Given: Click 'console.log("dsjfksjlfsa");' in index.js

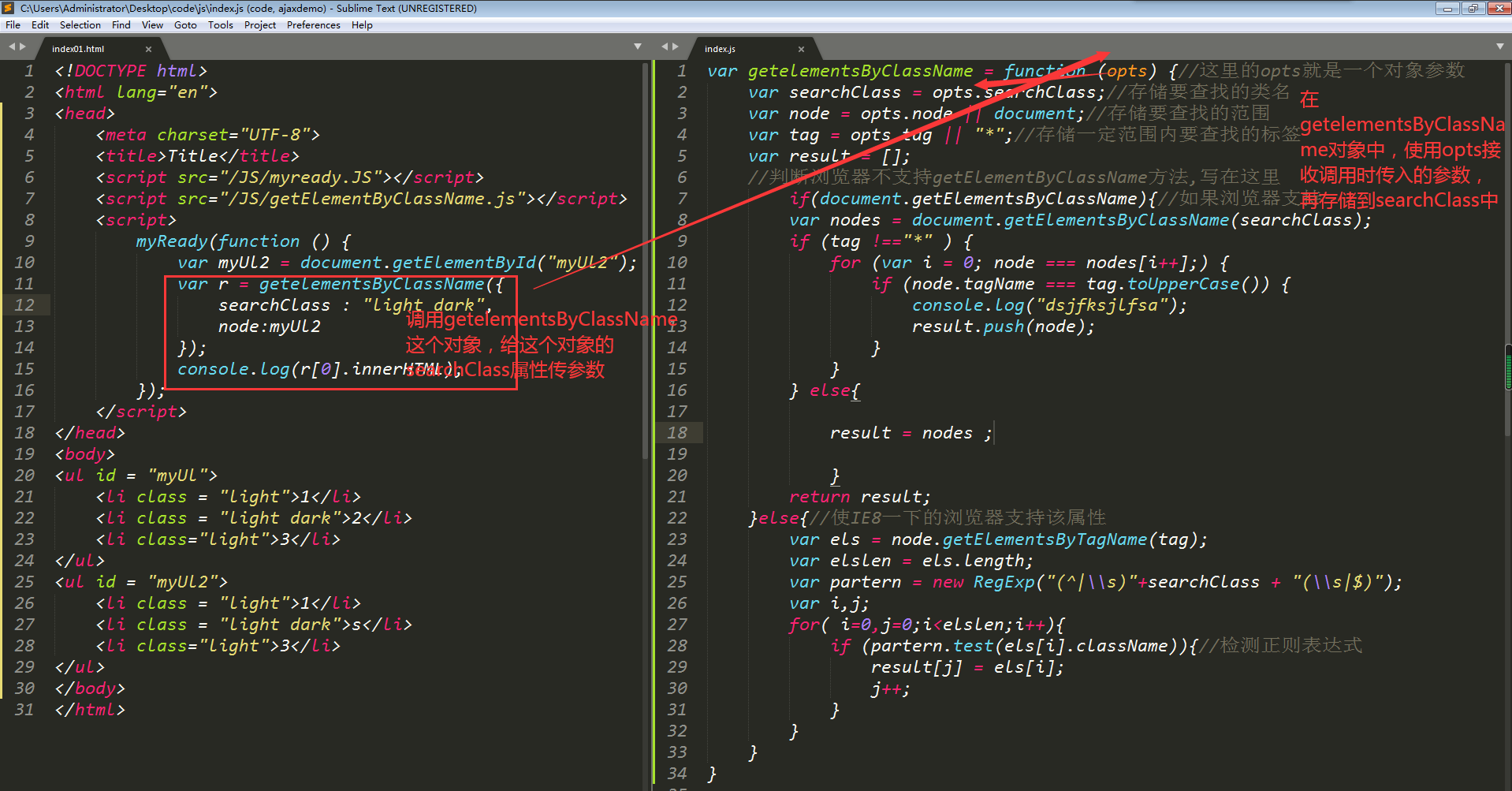Looking at the screenshot, I should pyautogui.click(x=1049, y=305).
